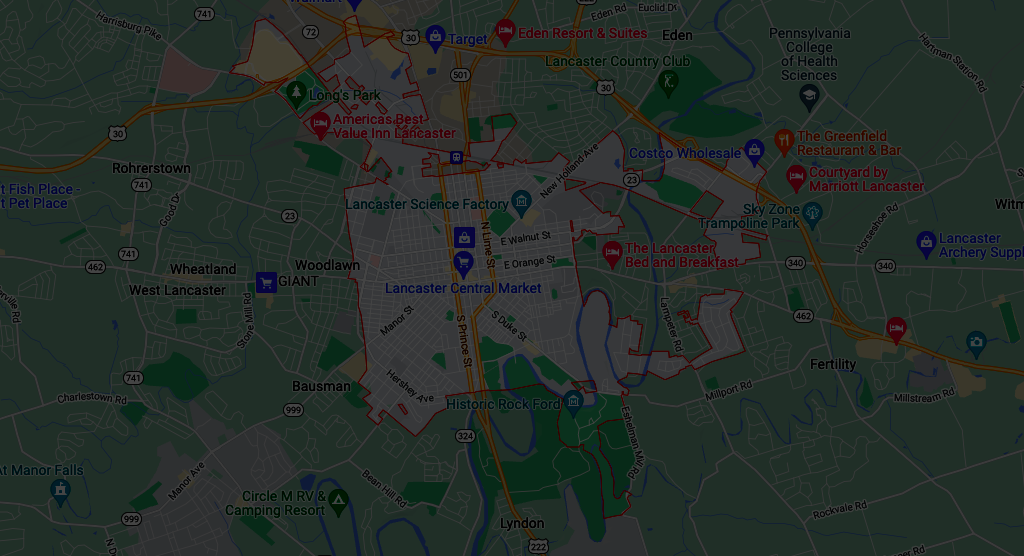Click the camera attraction pin near Millstream Rd
Screen dimensions: 1024x556
(x=976, y=344)
